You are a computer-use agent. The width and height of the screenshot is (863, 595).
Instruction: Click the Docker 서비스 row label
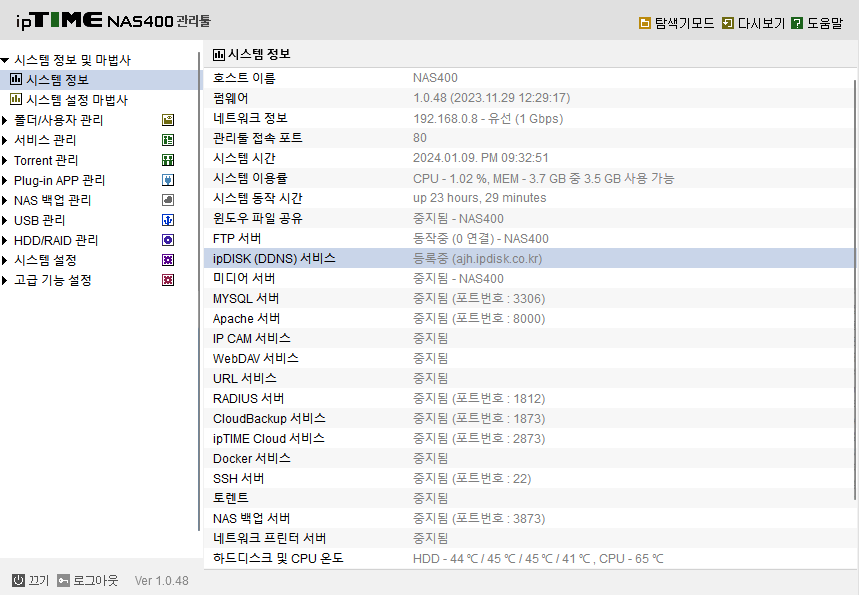[252, 458]
